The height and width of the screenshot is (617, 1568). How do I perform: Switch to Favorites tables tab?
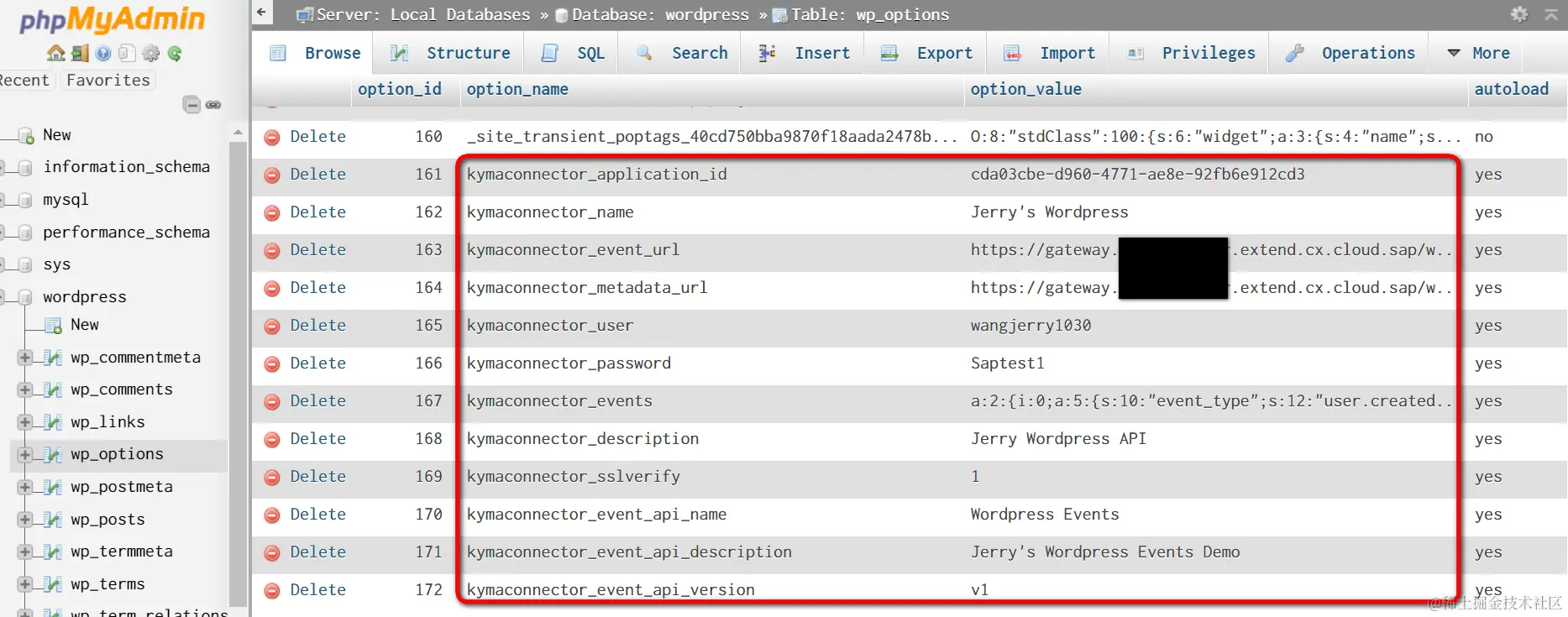108,81
